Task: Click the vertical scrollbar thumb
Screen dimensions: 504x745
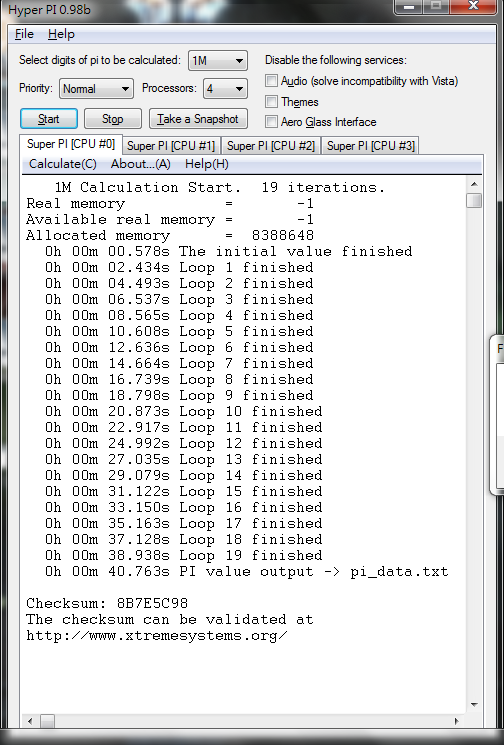Action: tap(474, 200)
